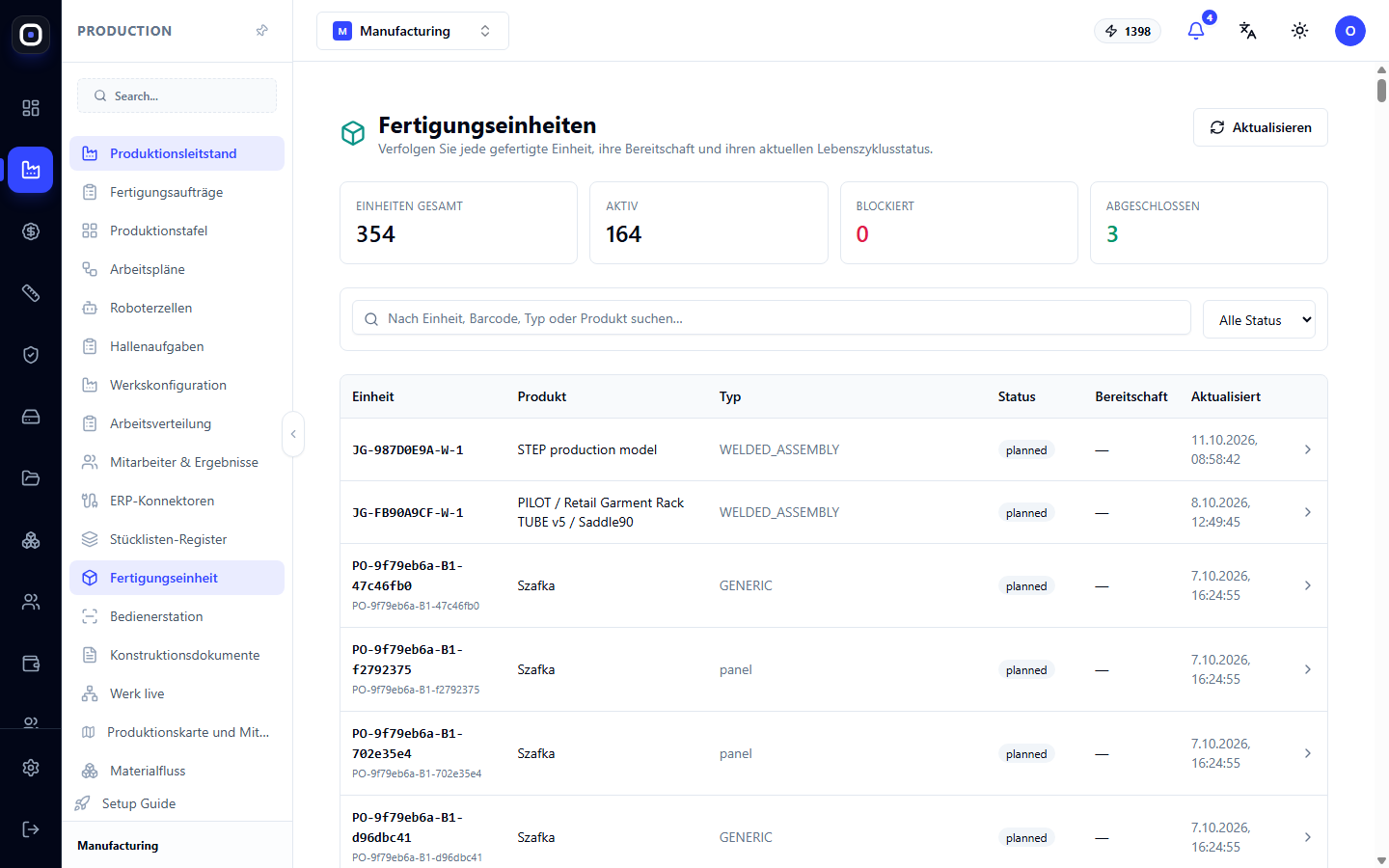Open ERP-Konnektoren
1389x868 pixels.
pos(177,501)
